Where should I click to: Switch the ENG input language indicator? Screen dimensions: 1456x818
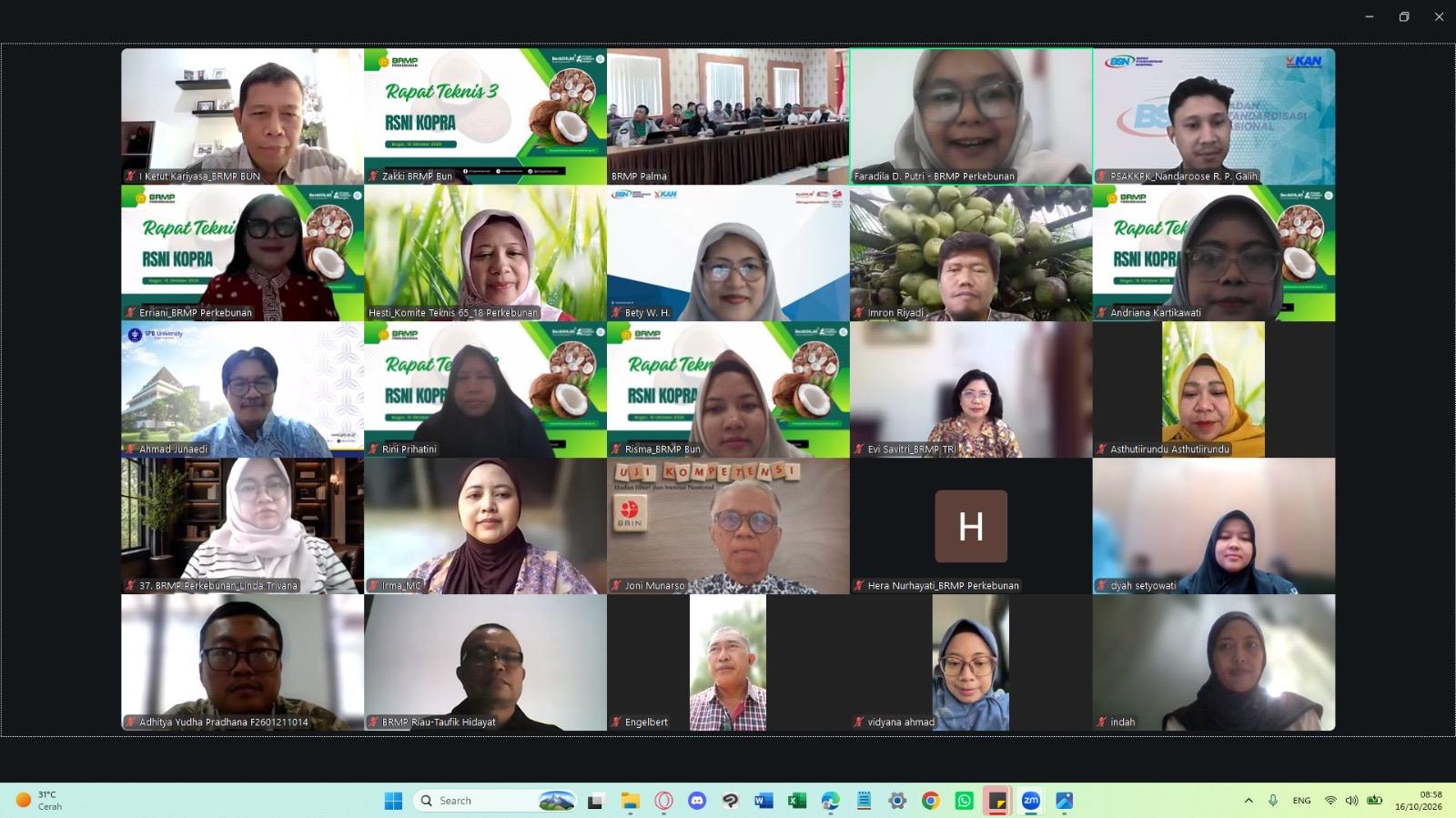(x=1302, y=801)
